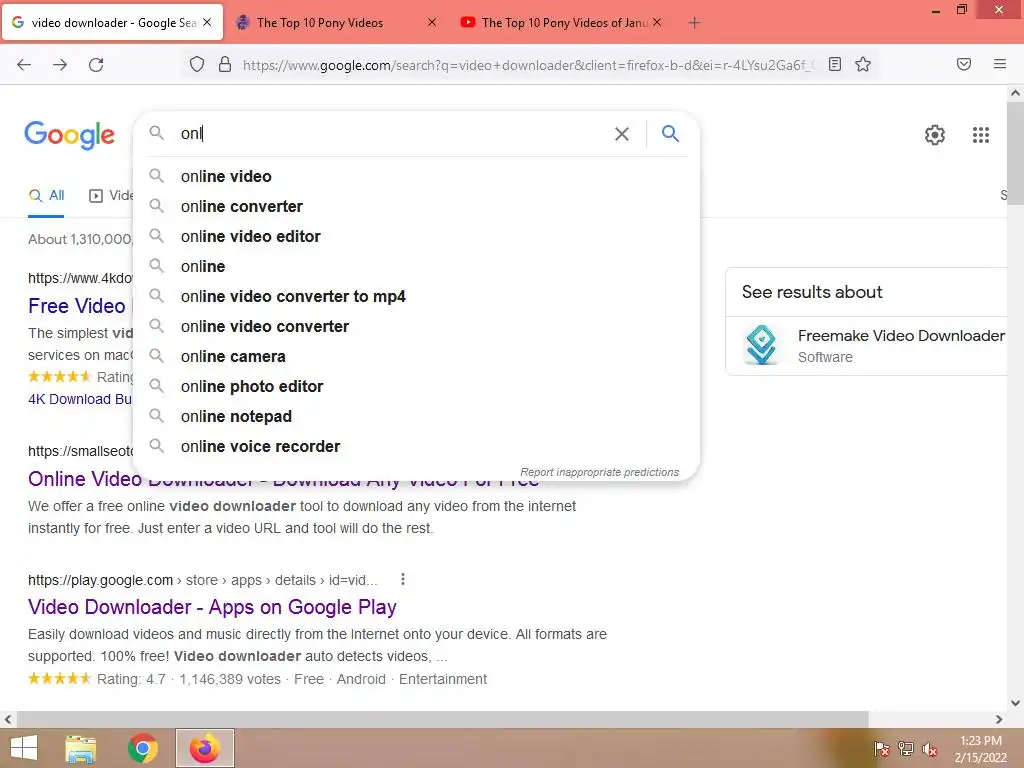This screenshot has height=768, width=1024.
Task: Select the All search filter tab
Action: pyautogui.click(x=46, y=195)
